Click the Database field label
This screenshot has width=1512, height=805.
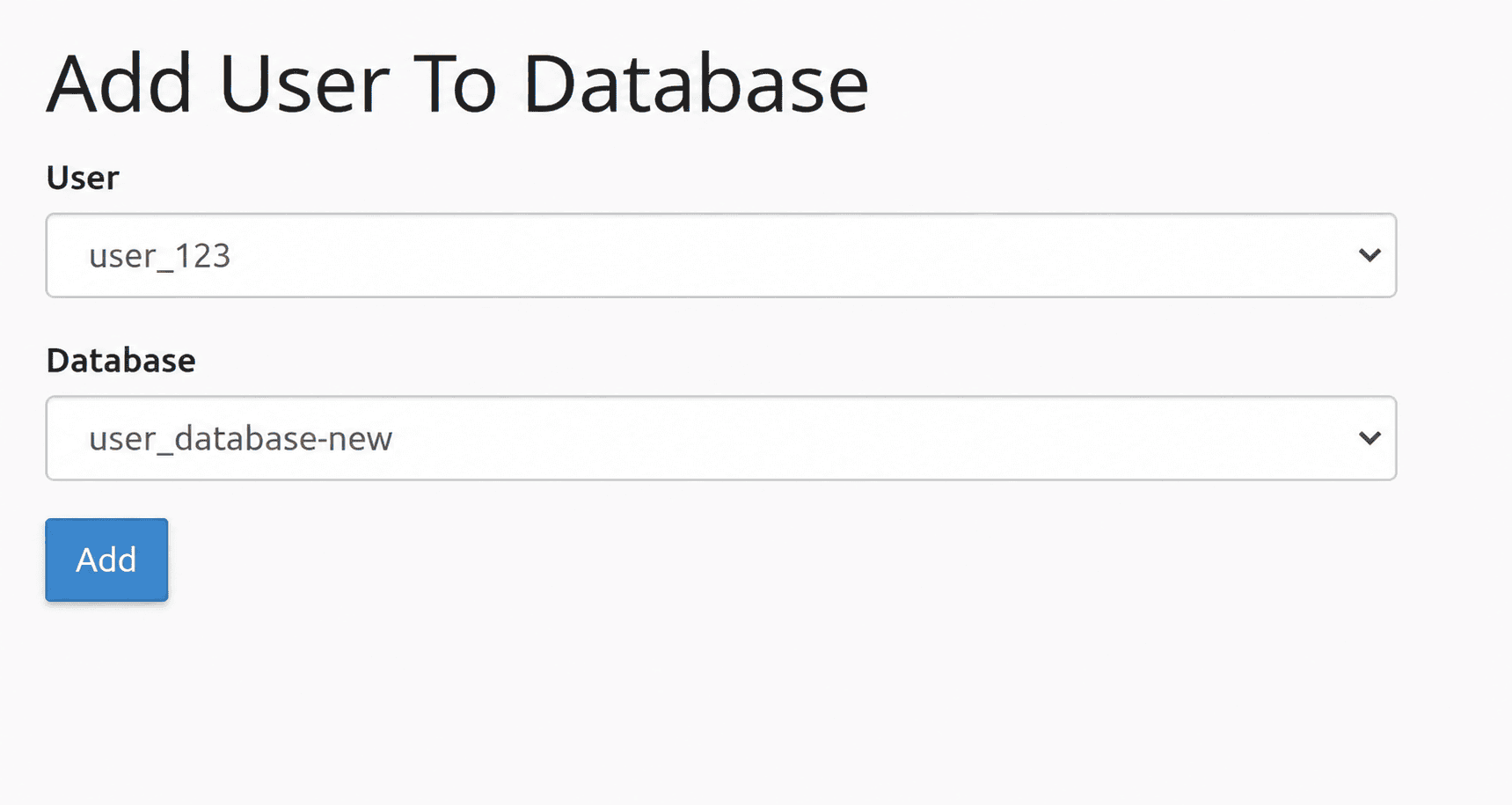(x=121, y=361)
